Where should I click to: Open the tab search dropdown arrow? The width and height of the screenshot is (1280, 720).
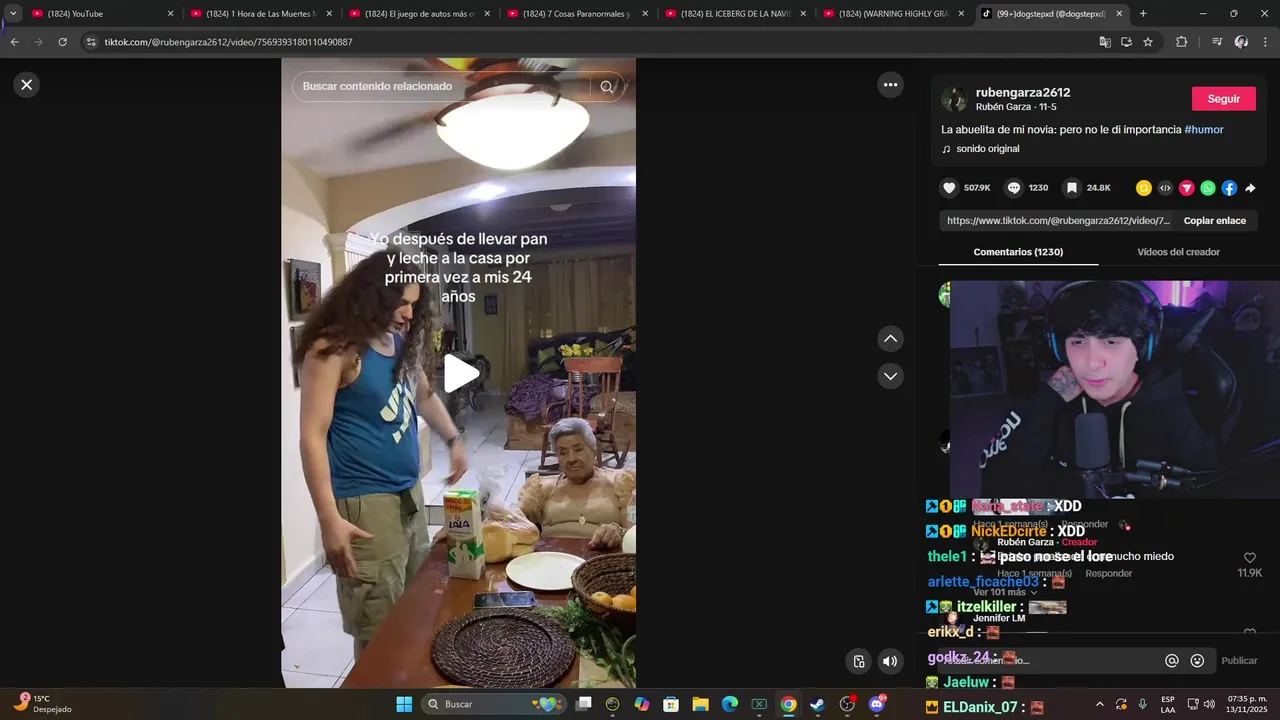[x=13, y=14]
